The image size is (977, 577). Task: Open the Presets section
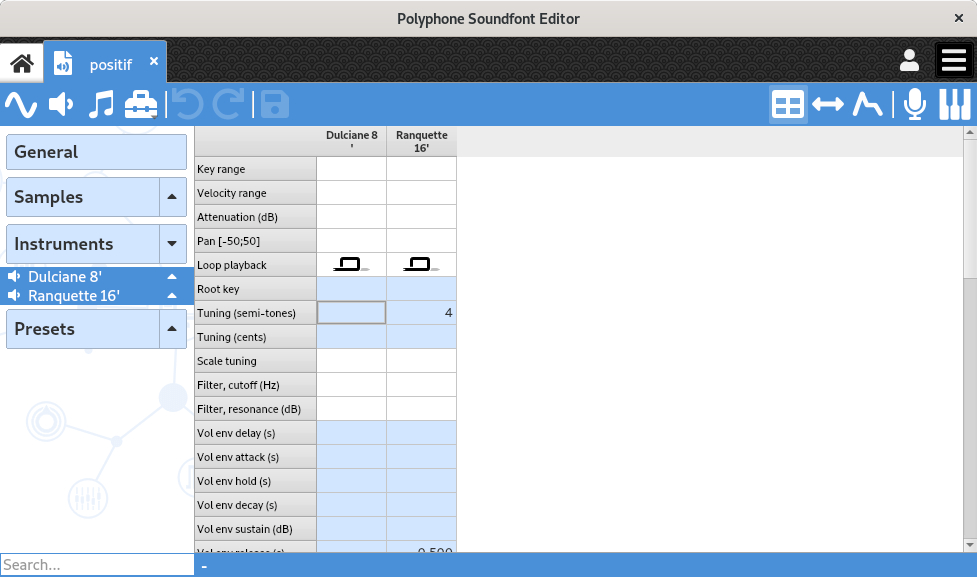tap(83, 329)
